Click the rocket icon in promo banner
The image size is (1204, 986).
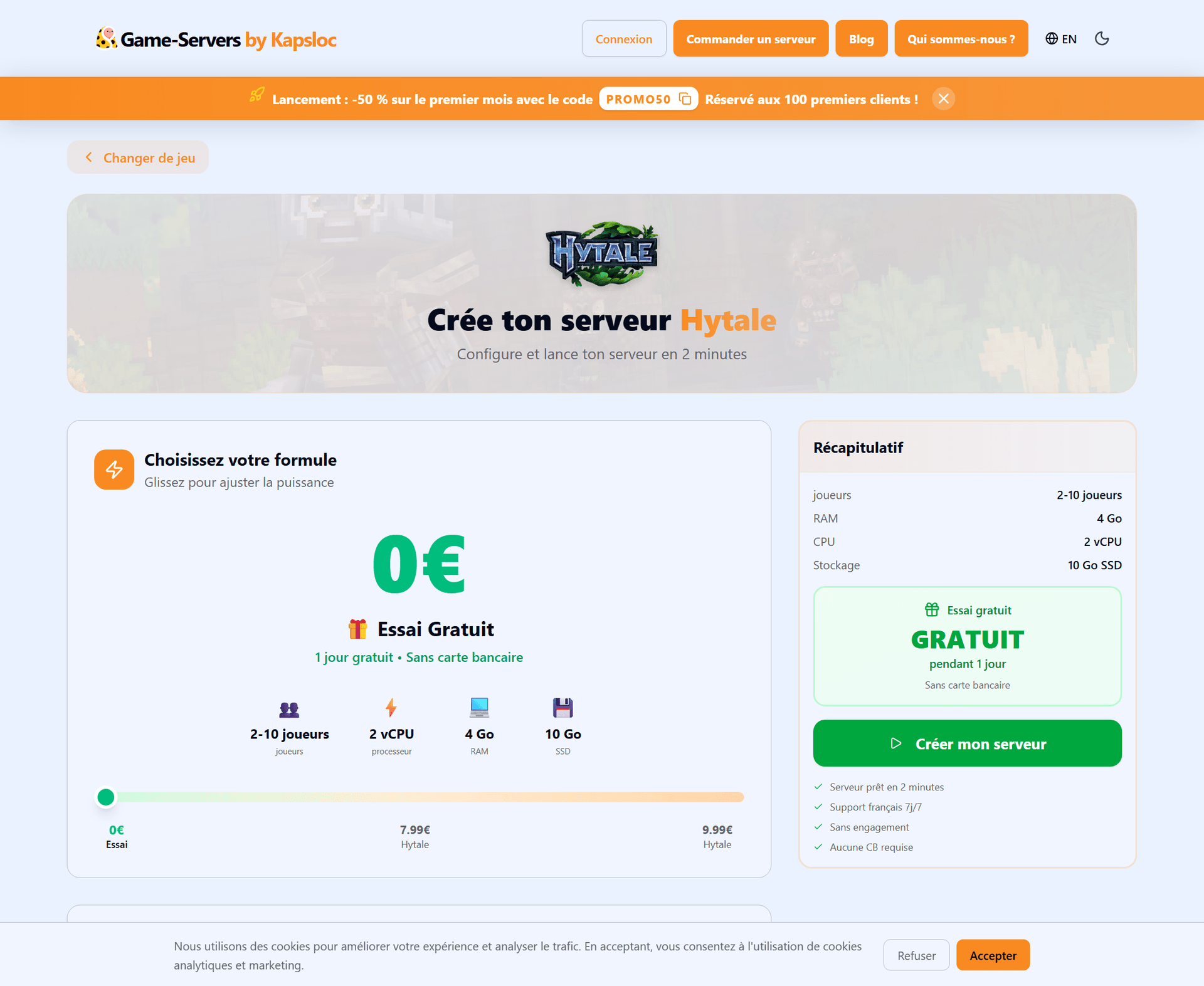[256, 95]
